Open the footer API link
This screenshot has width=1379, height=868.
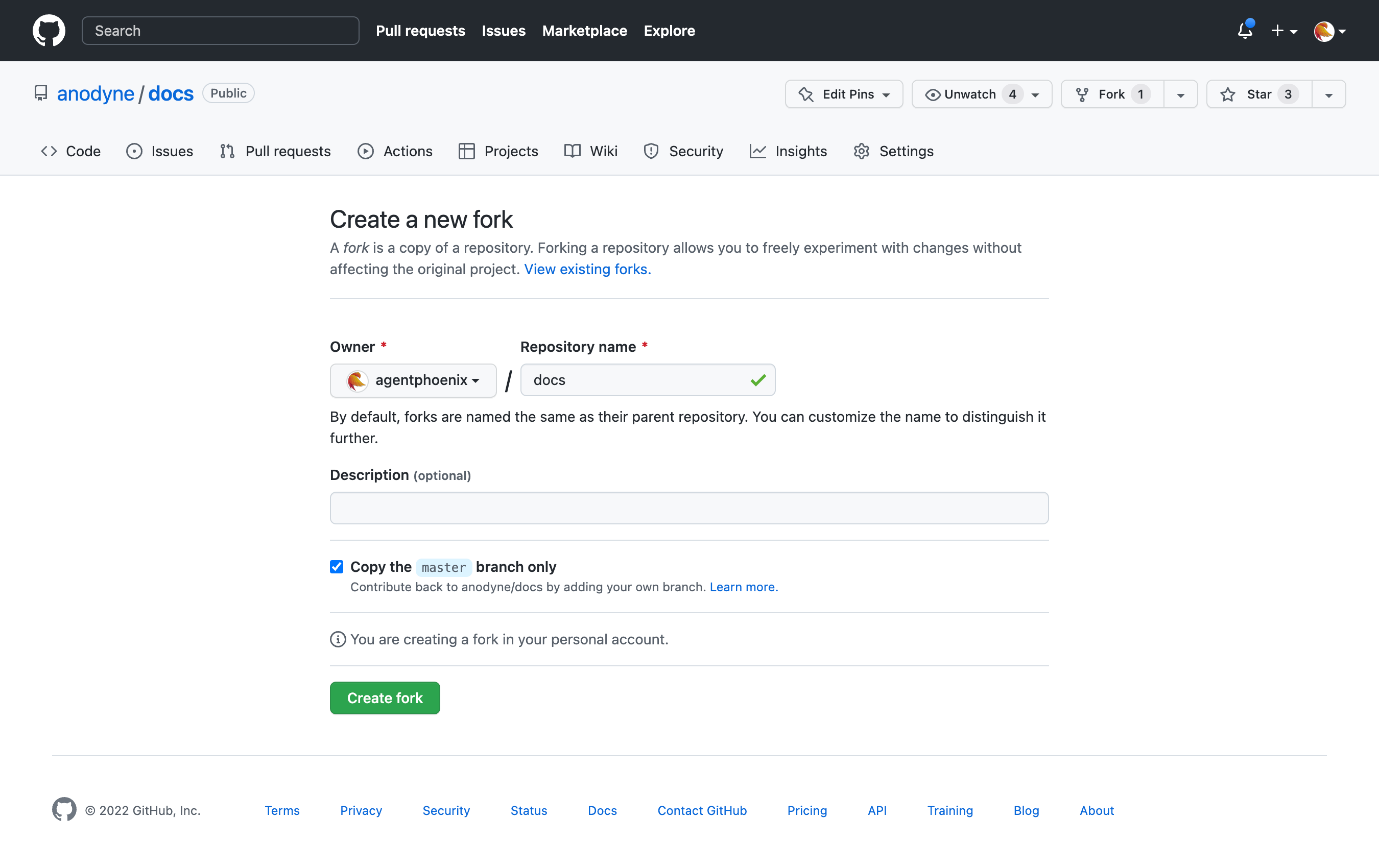click(877, 810)
